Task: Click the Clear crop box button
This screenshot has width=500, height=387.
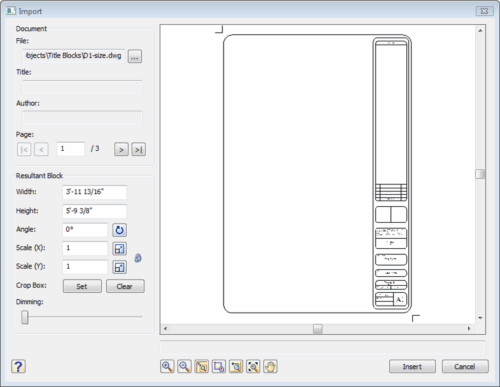Action: tap(125, 286)
